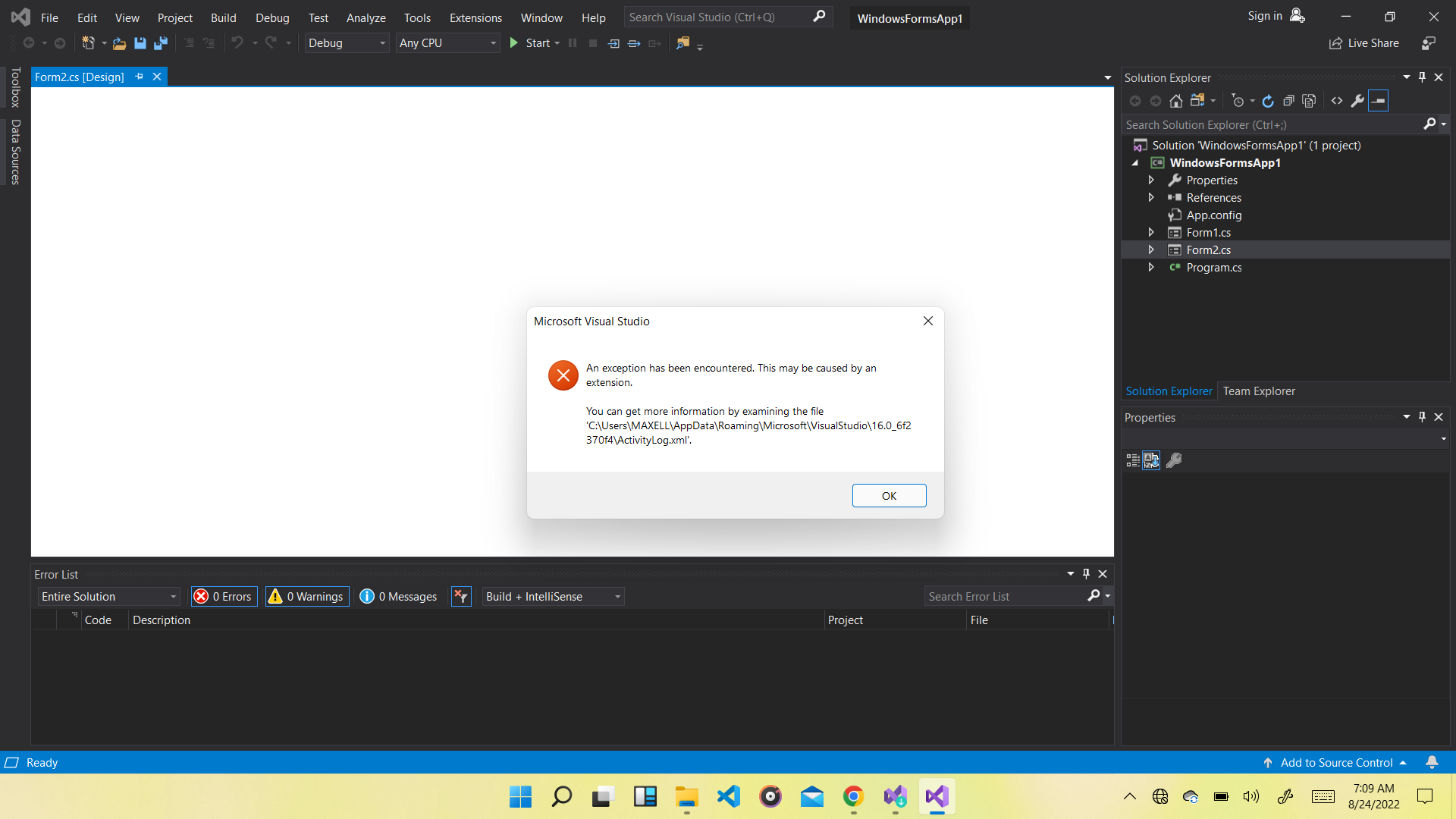Expand the References tree node
This screenshot has width=1456, height=819.
1151,197
